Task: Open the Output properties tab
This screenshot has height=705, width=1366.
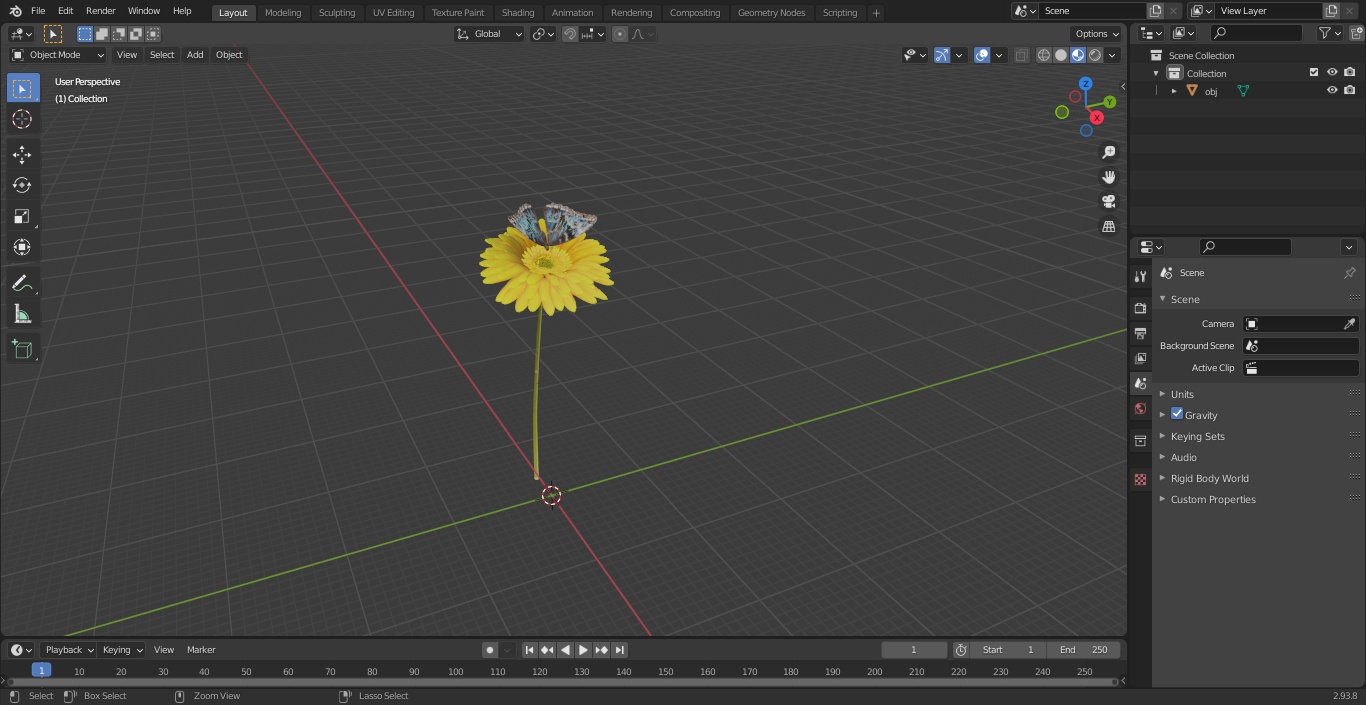Action: 1140,333
